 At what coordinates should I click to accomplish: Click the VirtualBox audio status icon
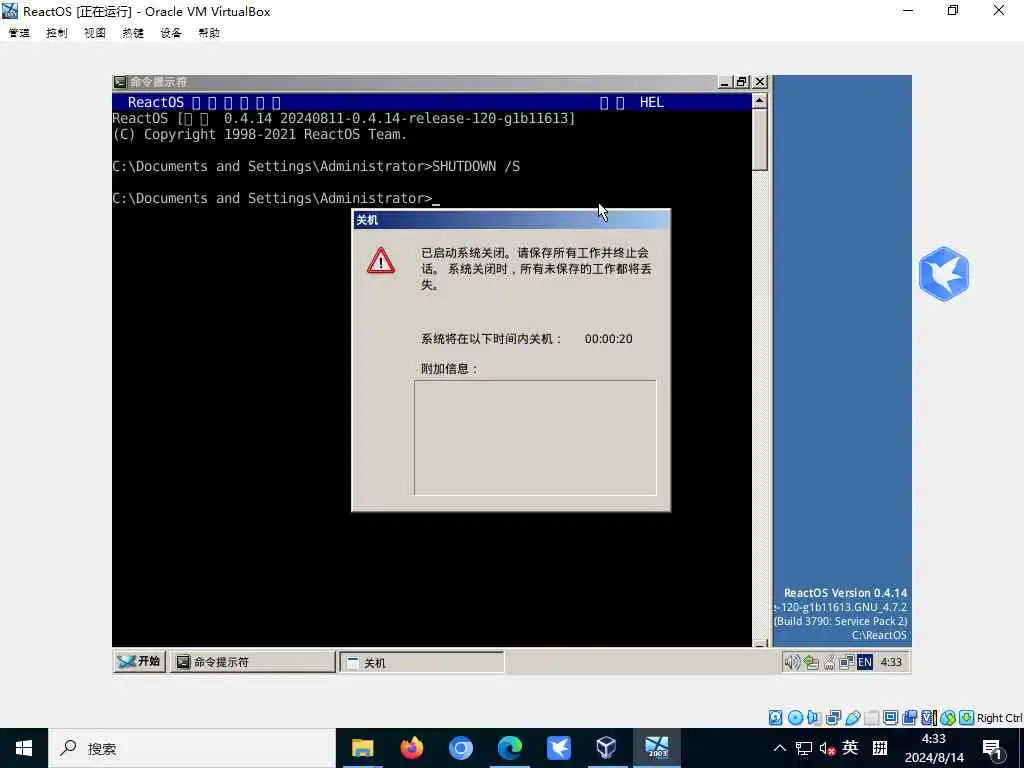(x=814, y=718)
